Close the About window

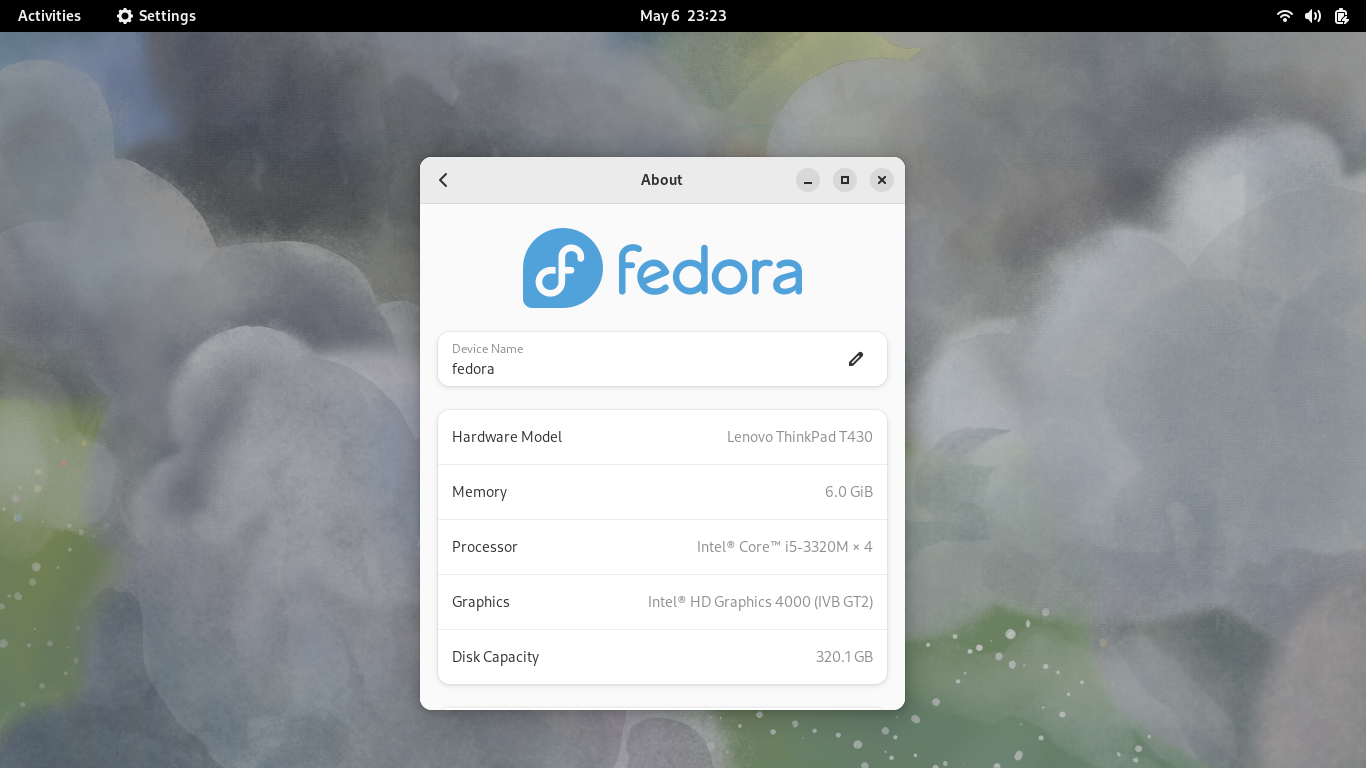[881, 180]
